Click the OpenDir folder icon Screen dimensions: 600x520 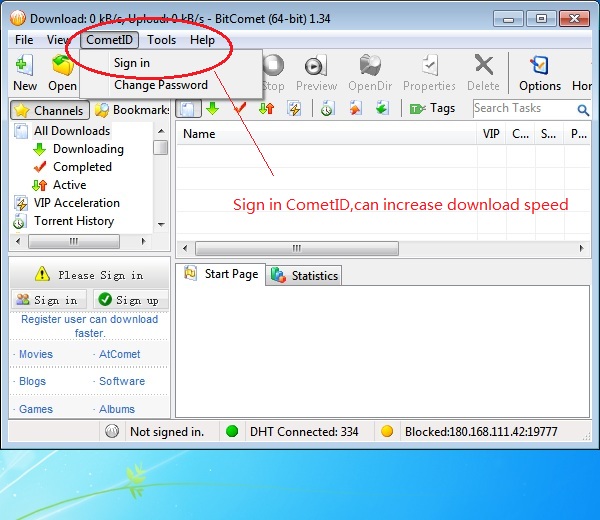(369, 67)
